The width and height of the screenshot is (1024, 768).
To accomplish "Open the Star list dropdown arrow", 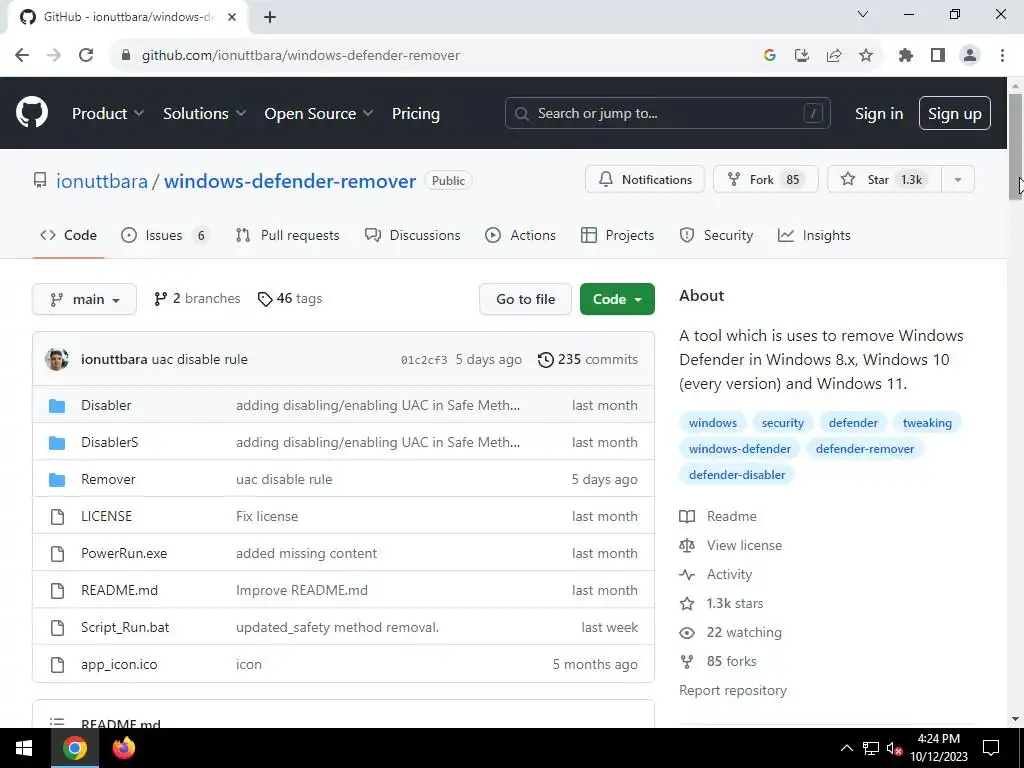I will coord(958,180).
